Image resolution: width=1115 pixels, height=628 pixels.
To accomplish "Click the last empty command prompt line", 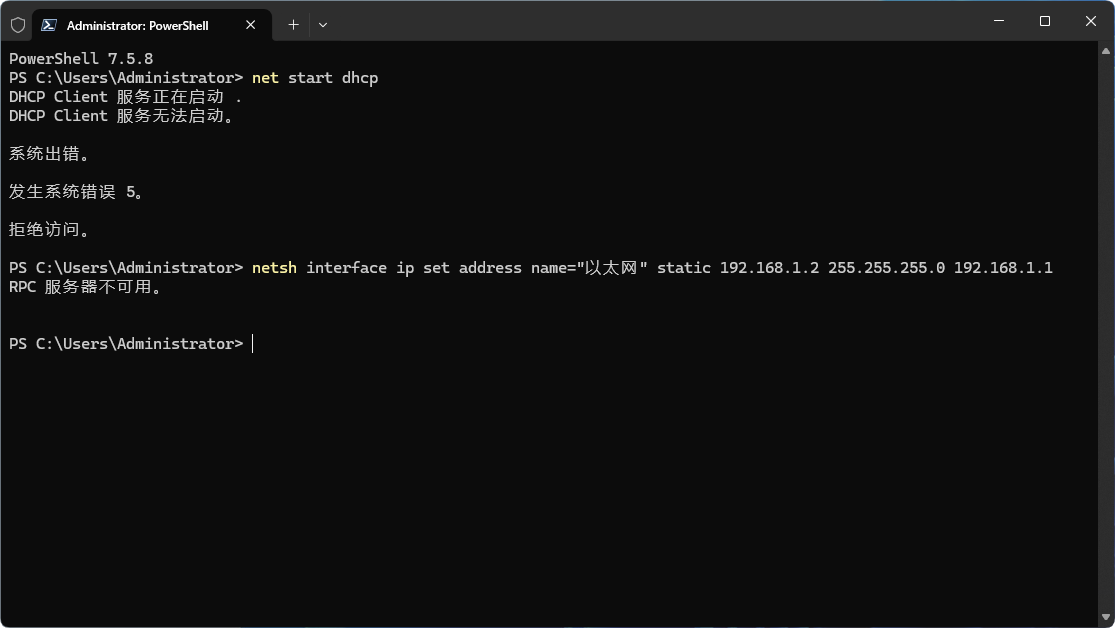I will 132,344.
